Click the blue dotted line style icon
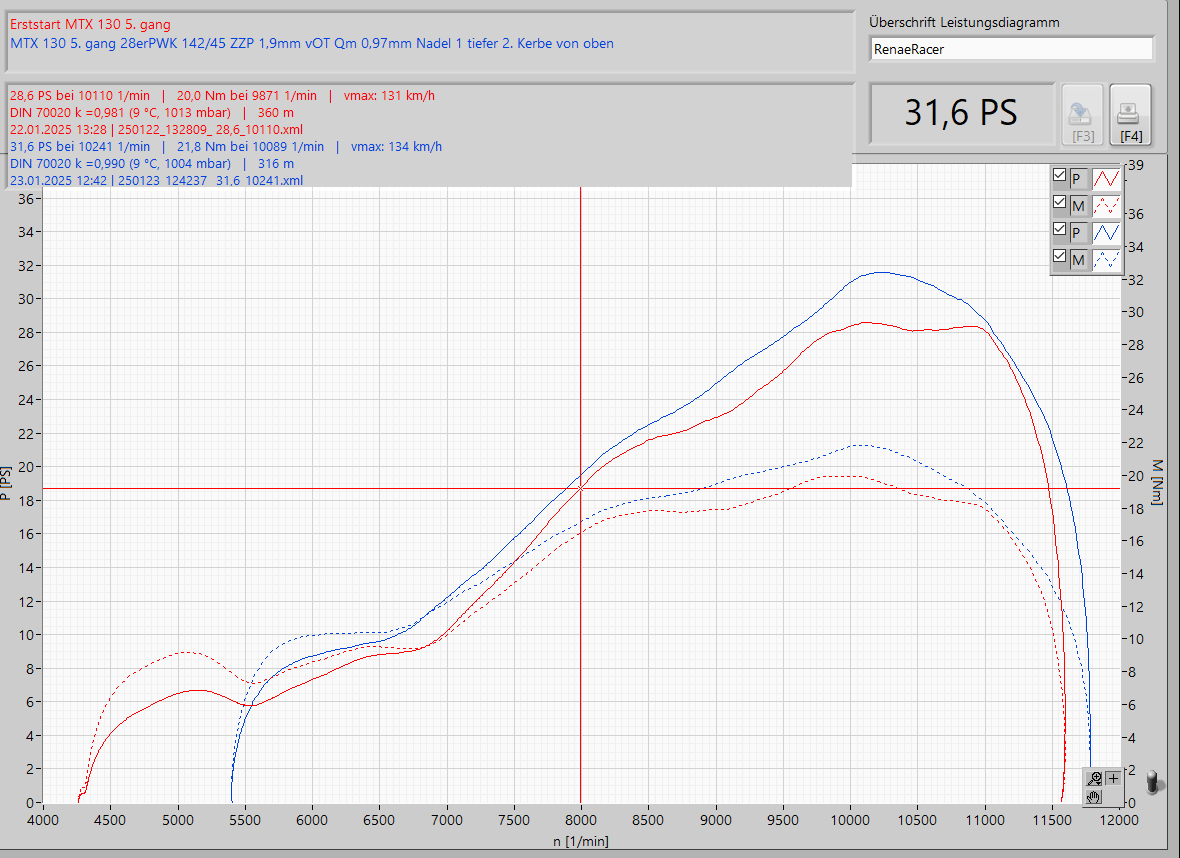 [x=1106, y=260]
